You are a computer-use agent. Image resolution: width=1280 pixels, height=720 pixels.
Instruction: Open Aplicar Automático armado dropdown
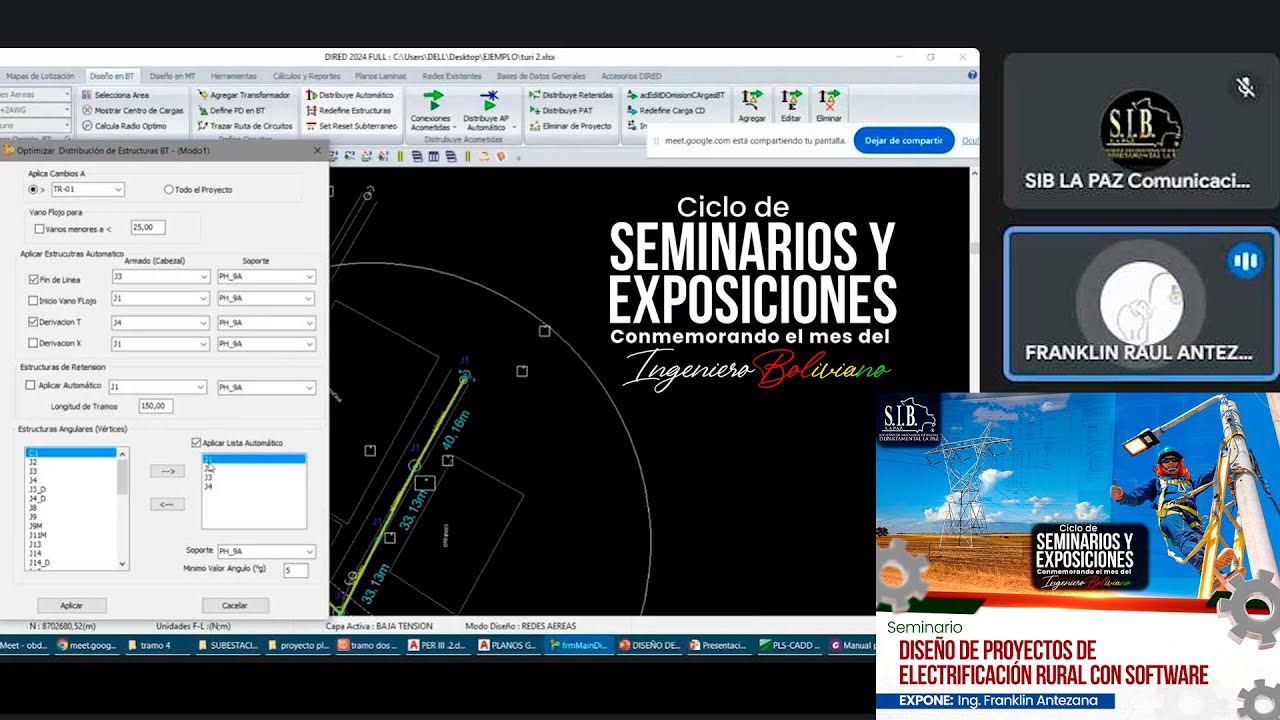click(158, 387)
